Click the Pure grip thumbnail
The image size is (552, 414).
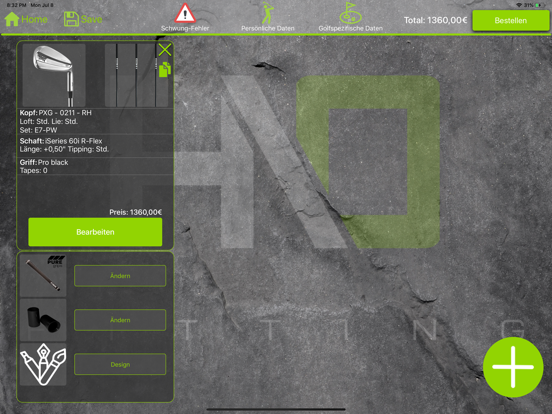pos(43,276)
